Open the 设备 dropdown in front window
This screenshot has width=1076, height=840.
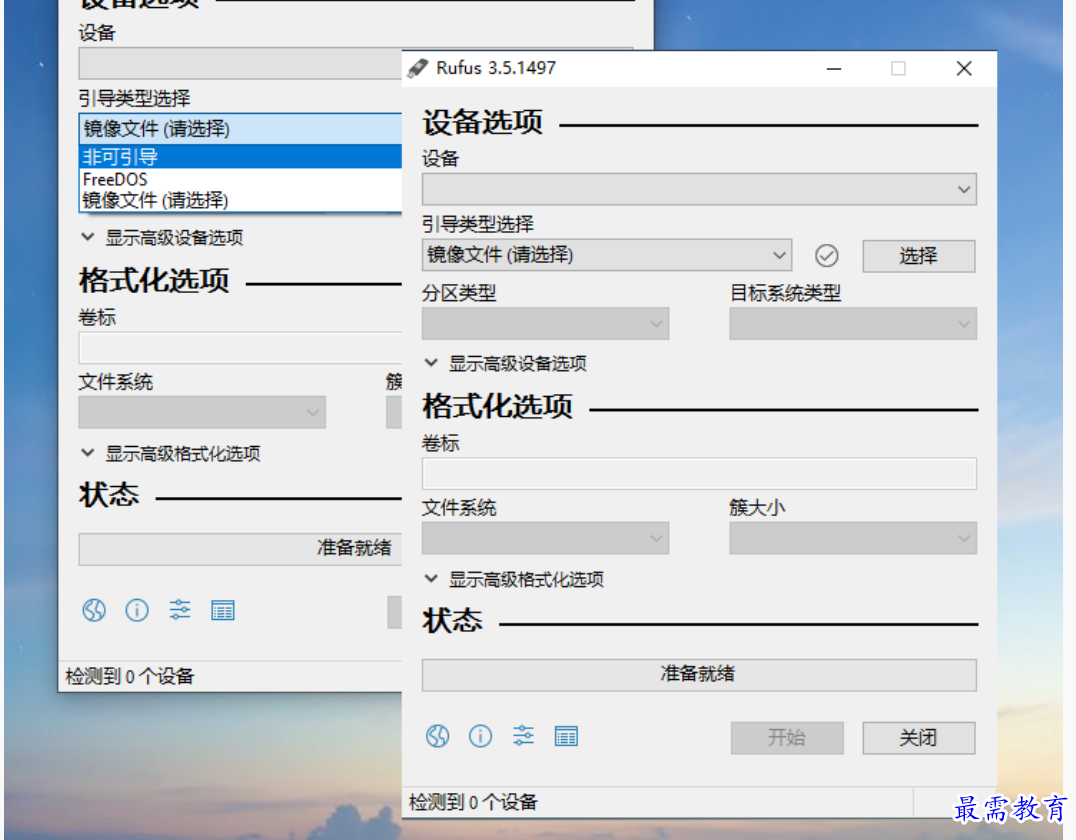[699, 189]
